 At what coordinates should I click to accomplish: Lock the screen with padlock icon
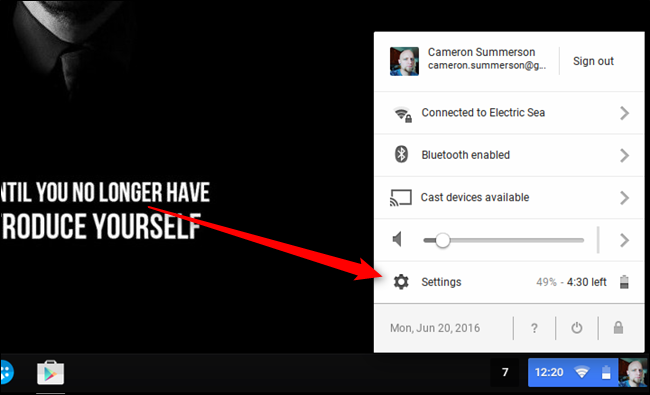coord(618,327)
